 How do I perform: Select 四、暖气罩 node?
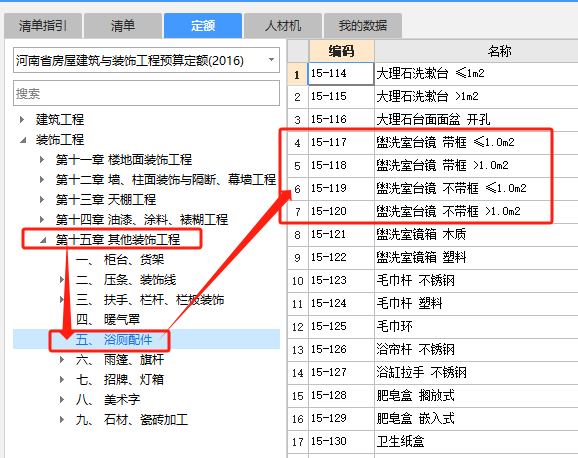(x=108, y=319)
